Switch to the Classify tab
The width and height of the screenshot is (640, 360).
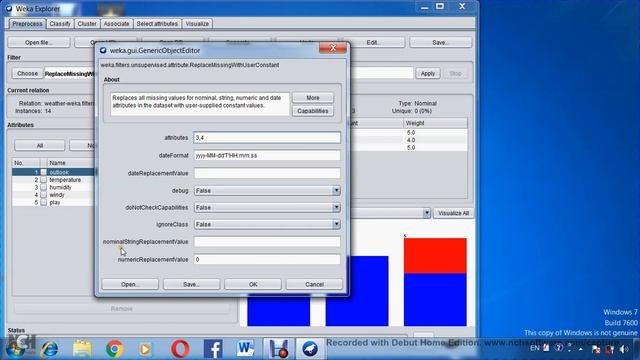60,24
